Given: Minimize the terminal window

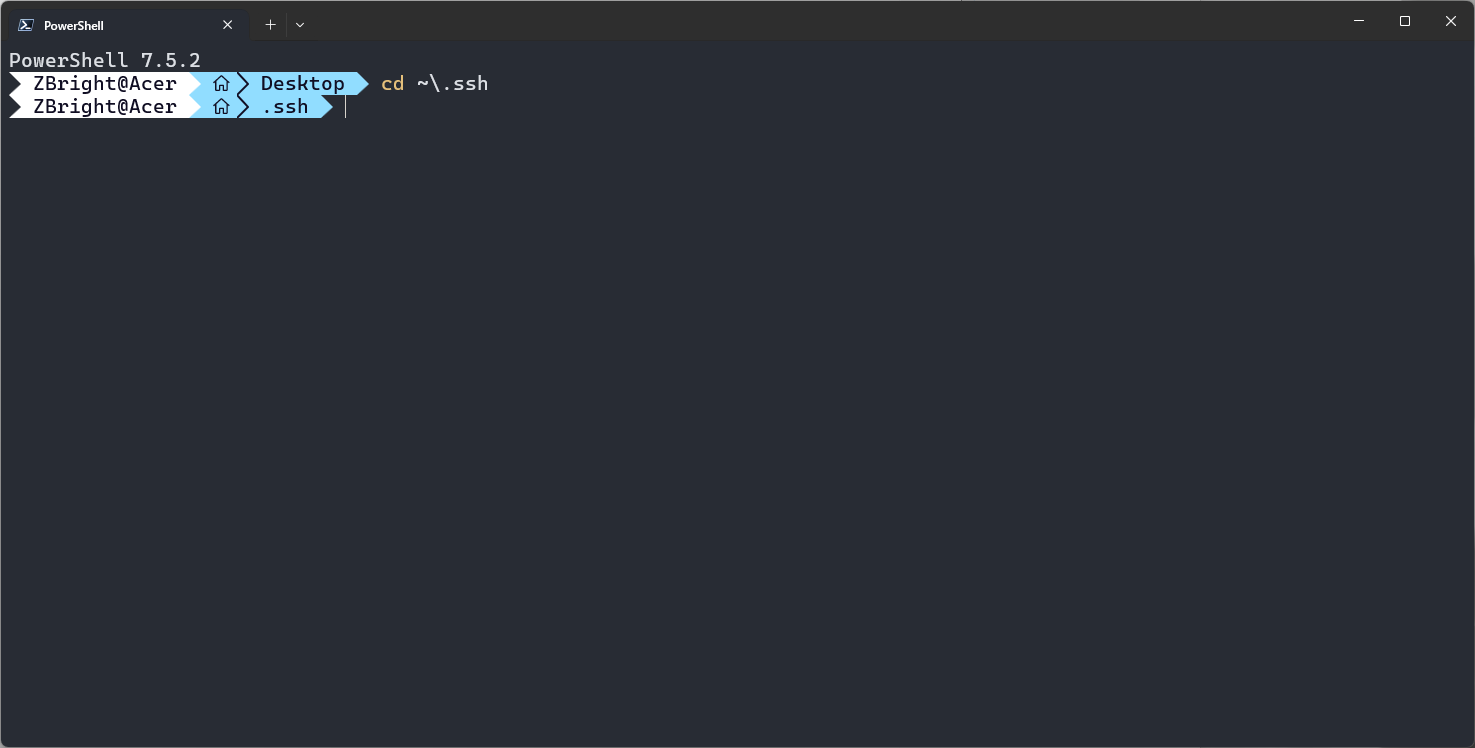Looking at the screenshot, I should [1359, 21].
